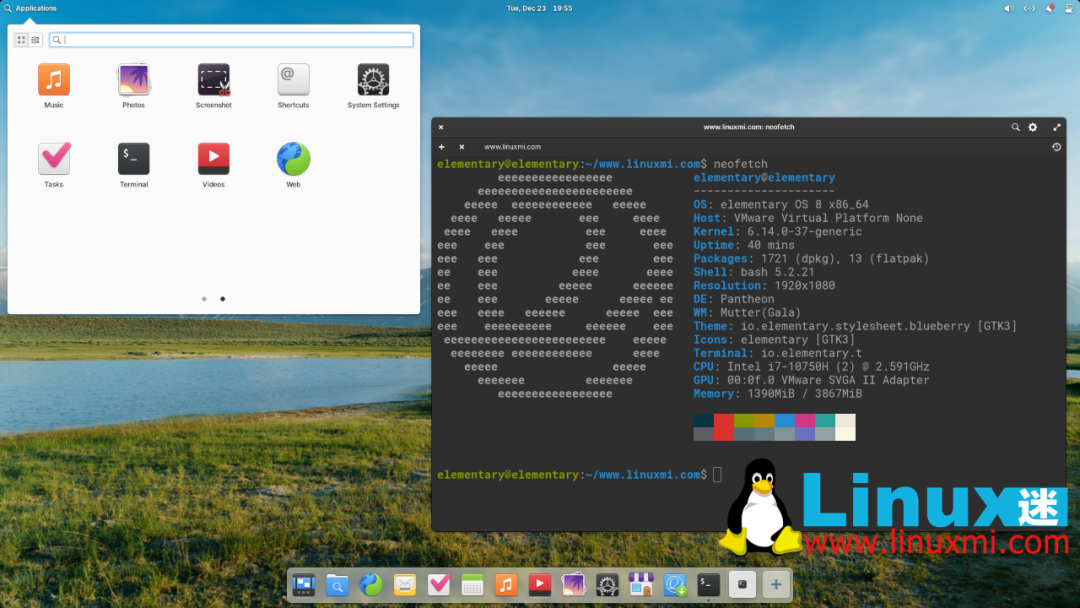Click the search magnifier in the terminal titlebar

click(1015, 127)
